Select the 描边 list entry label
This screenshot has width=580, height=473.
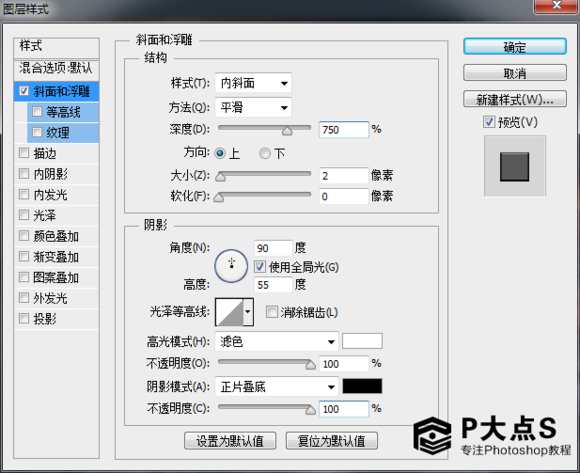click(x=45, y=153)
